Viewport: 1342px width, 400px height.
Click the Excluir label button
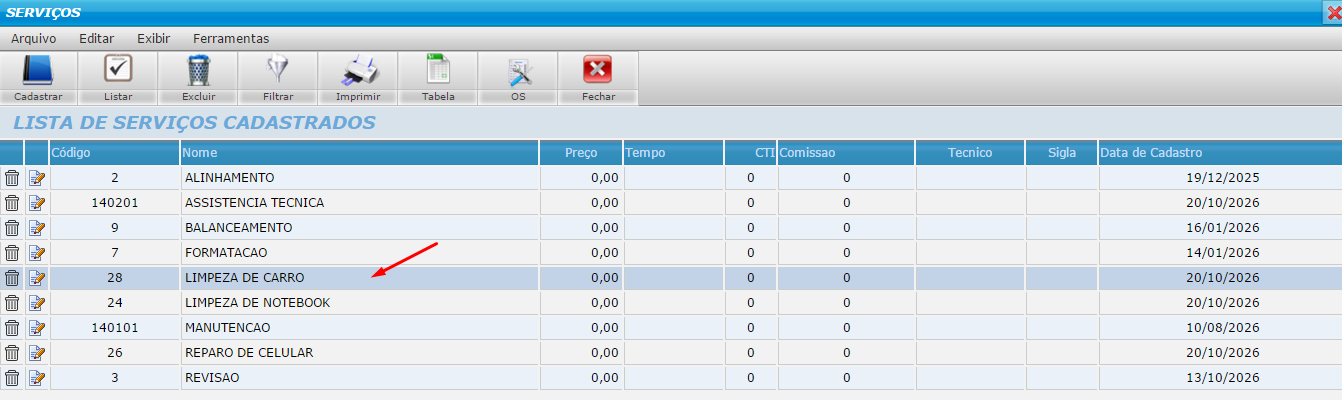point(198,97)
